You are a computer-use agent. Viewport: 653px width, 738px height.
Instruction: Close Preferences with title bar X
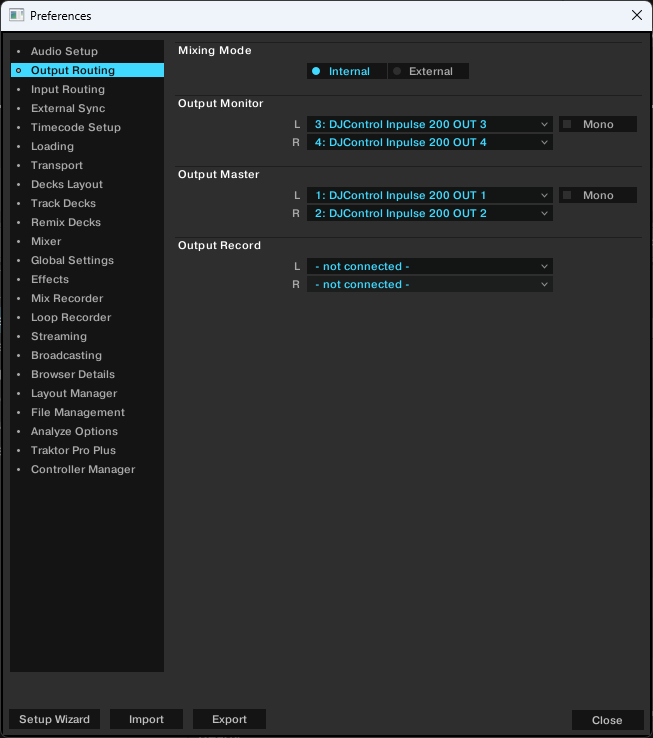click(x=637, y=15)
